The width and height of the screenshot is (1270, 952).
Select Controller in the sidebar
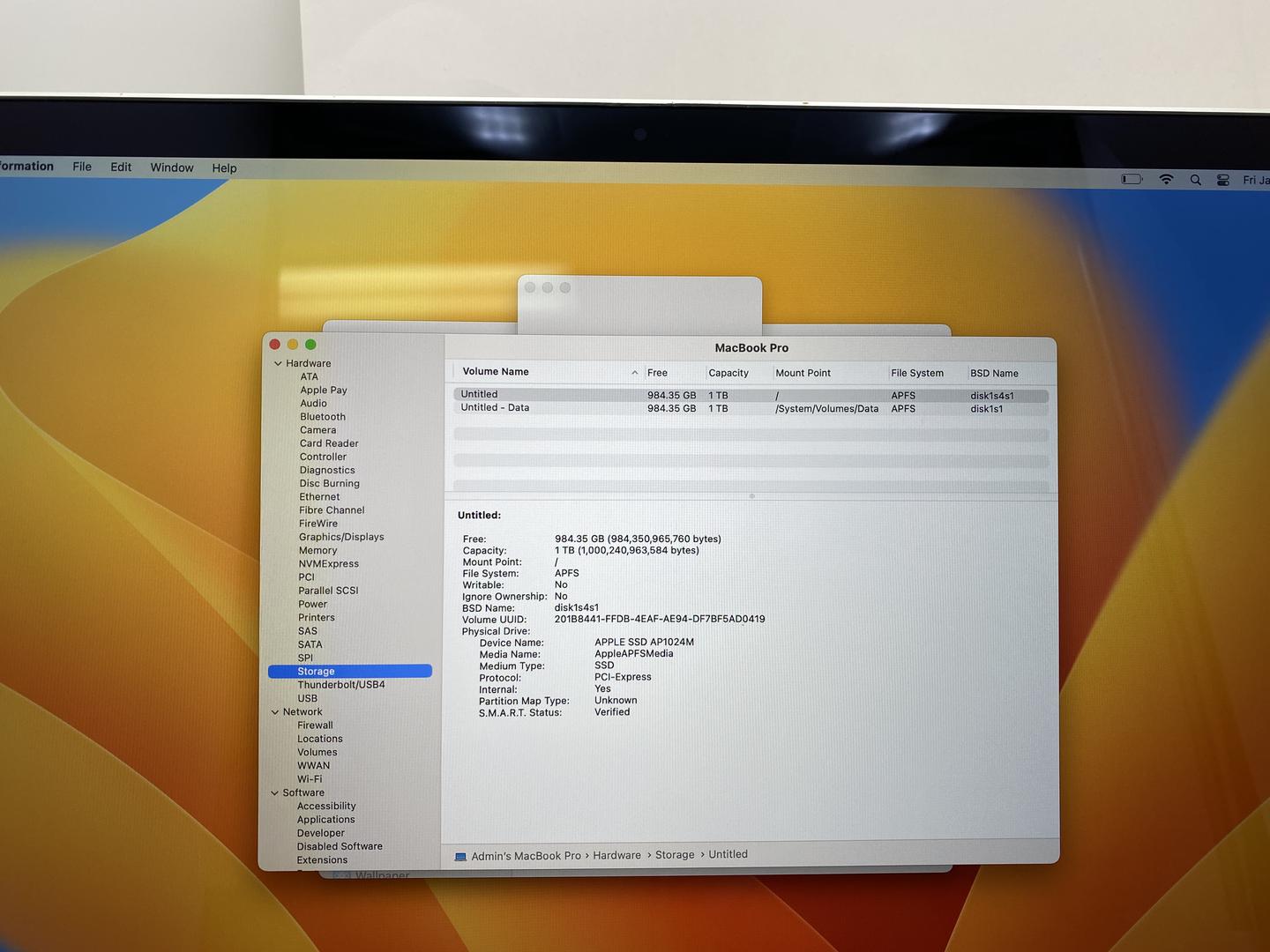point(323,457)
